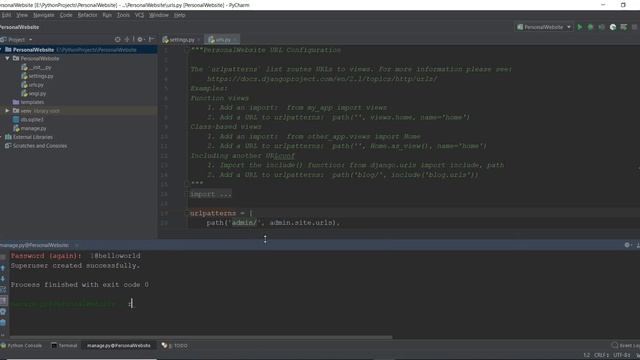Open the Project view selector dropdown

(17, 40)
